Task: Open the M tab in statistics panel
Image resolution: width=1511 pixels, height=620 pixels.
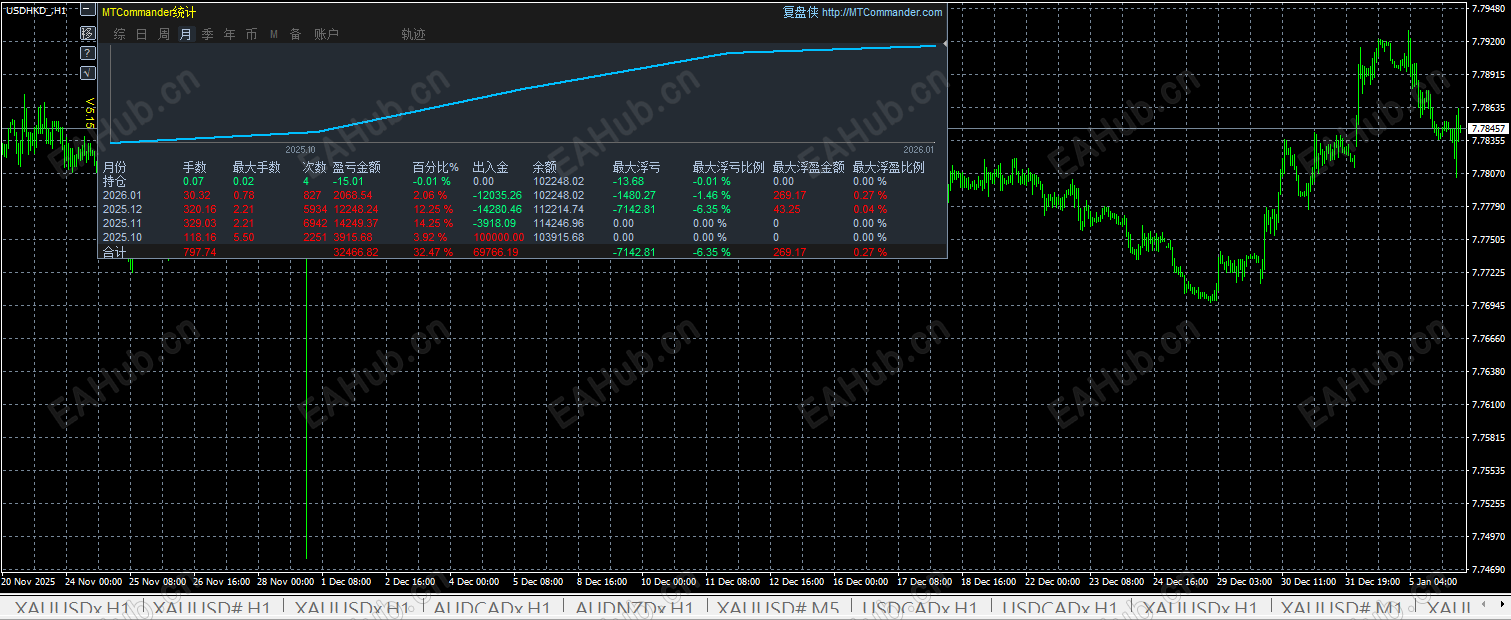Action: coord(274,34)
